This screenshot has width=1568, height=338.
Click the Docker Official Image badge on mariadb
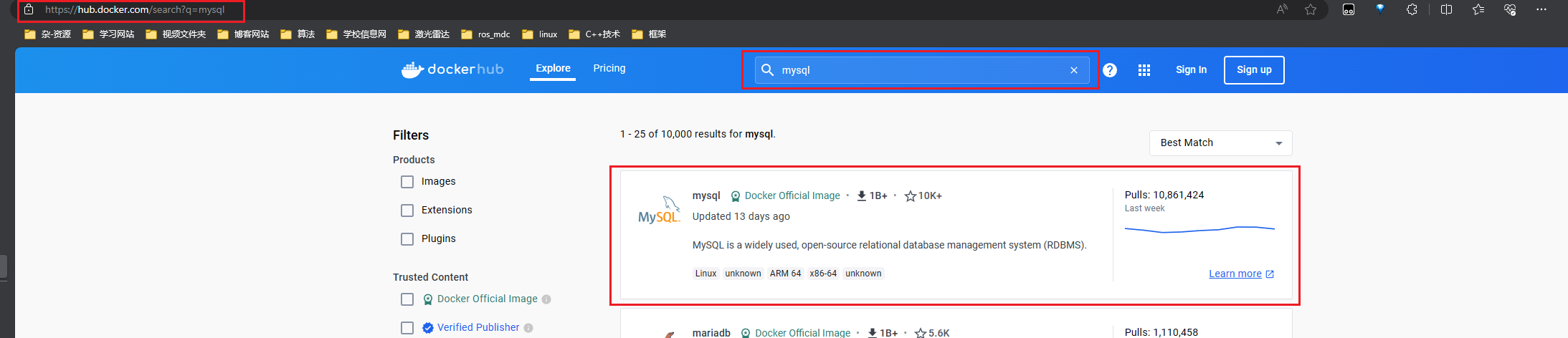pos(796,333)
